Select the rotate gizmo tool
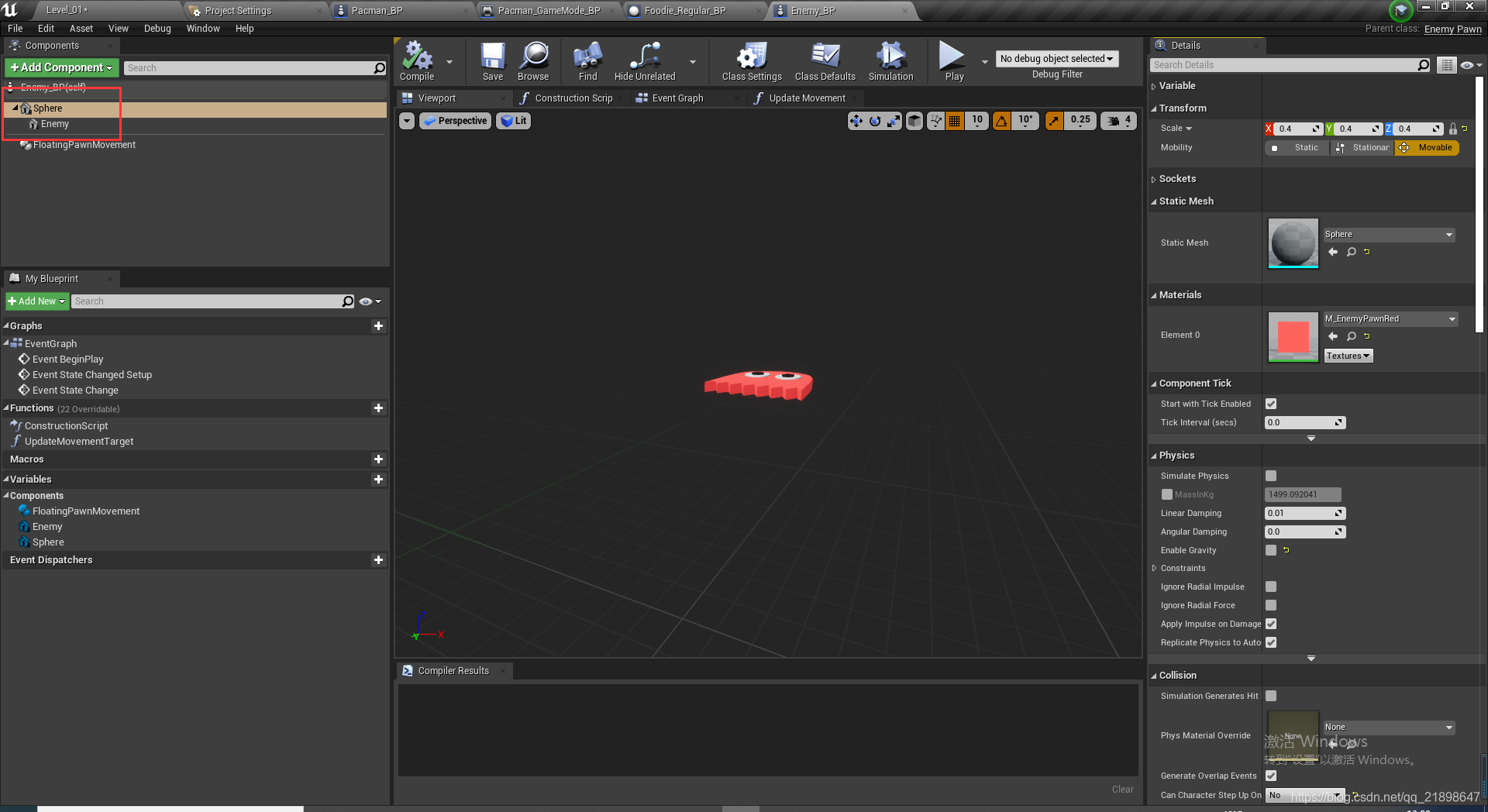Image resolution: width=1488 pixels, height=812 pixels. click(x=875, y=121)
